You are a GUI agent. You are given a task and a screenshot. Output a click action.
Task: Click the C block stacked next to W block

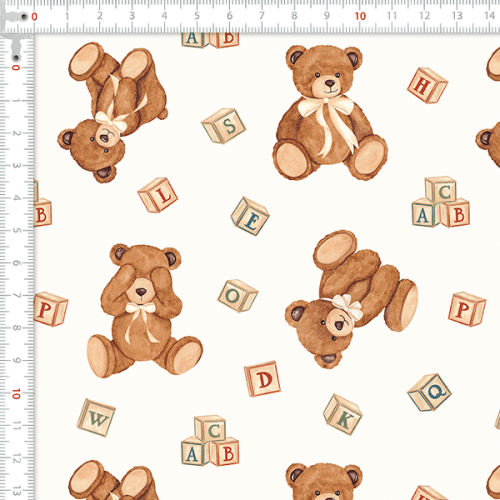[x=210, y=428]
